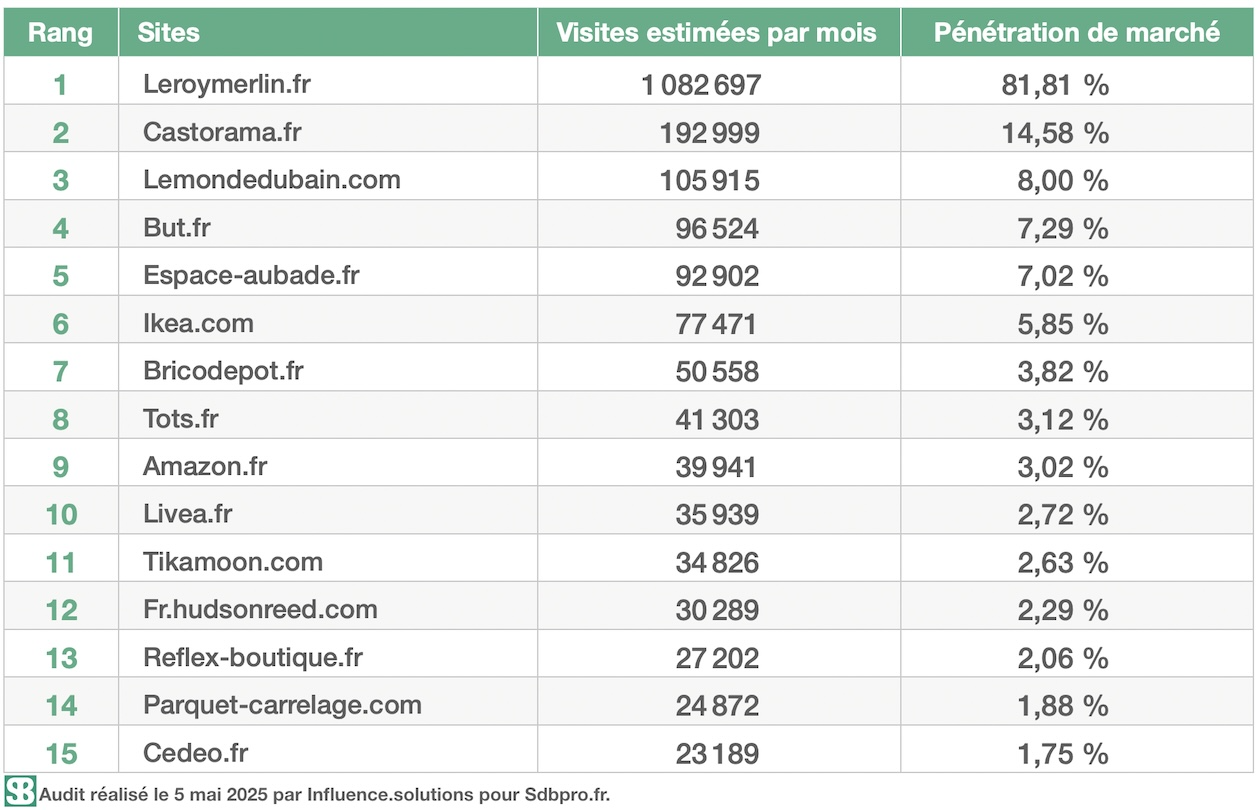Viewport: 1260px width, 810px height.
Task: Click the SB logo icon in footer
Action: pyautogui.click(x=20, y=792)
